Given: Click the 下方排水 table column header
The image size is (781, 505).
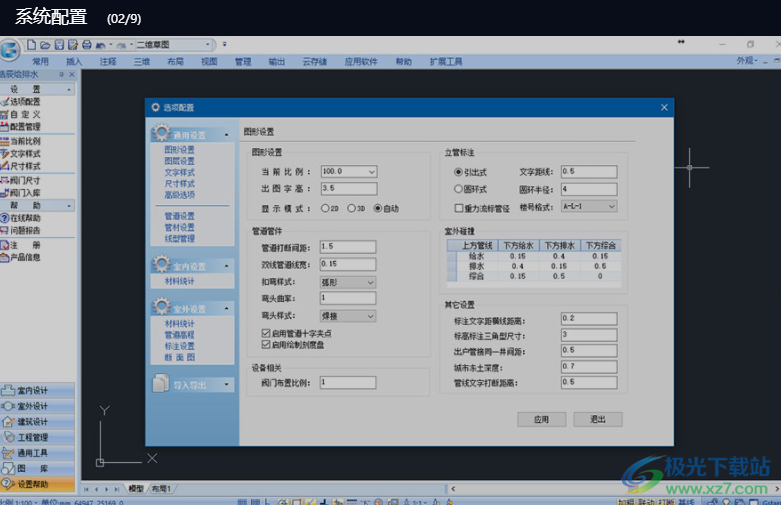Looking at the screenshot, I should 559,245.
